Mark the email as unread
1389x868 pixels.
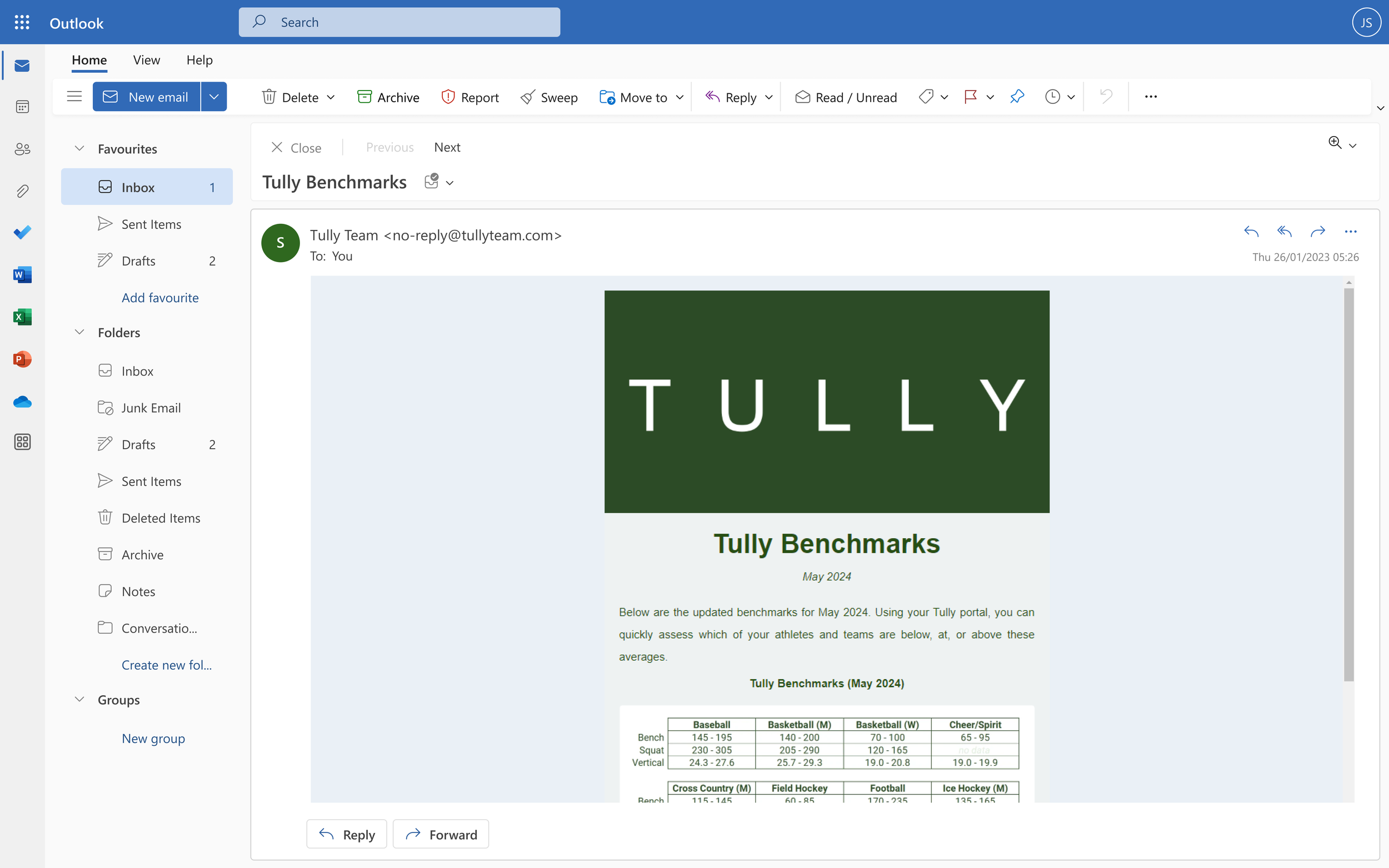846,97
